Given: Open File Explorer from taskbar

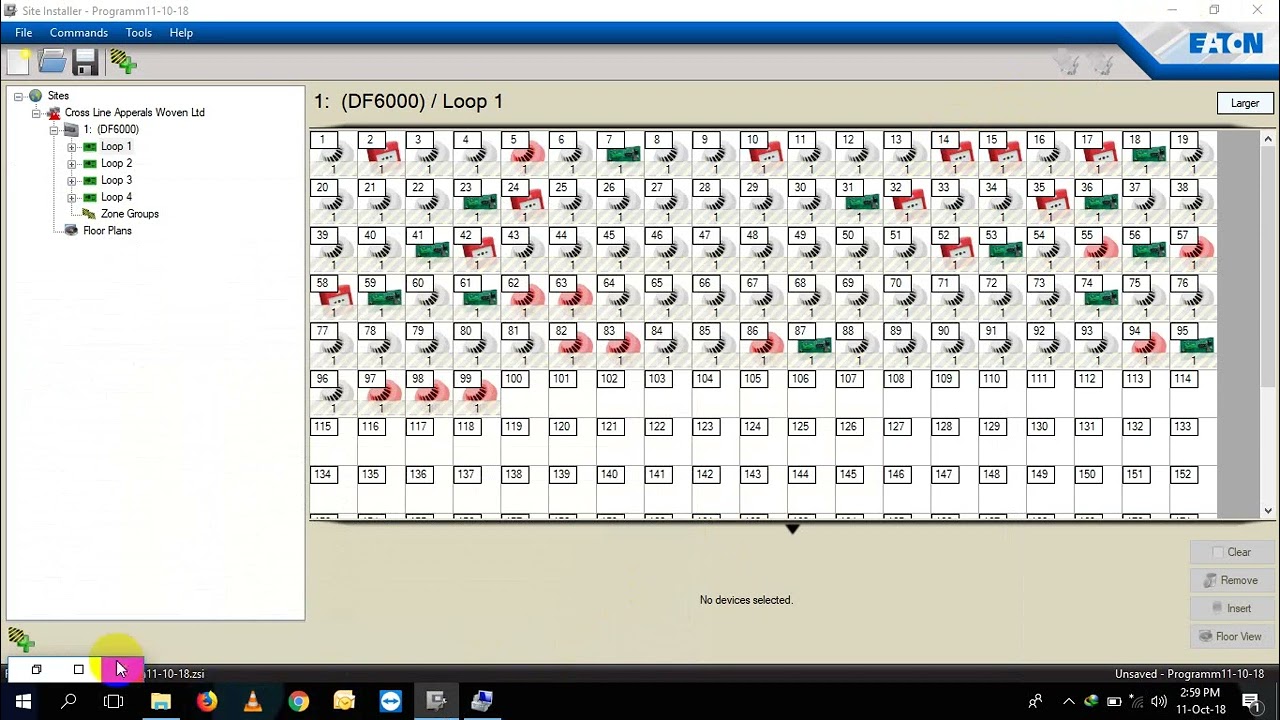Looking at the screenshot, I should 160,701.
